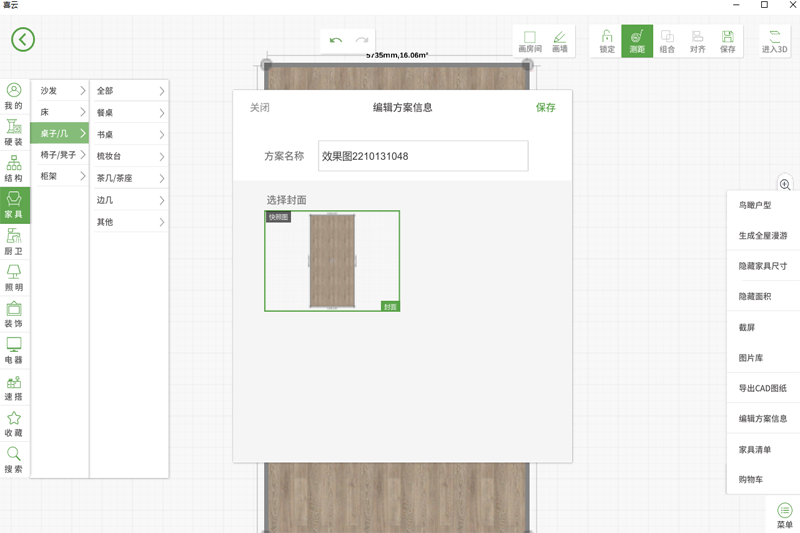The width and height of the screenshot is (800, 533).
Task: Click the 方案名称 text input field
Action: point(422,156)
